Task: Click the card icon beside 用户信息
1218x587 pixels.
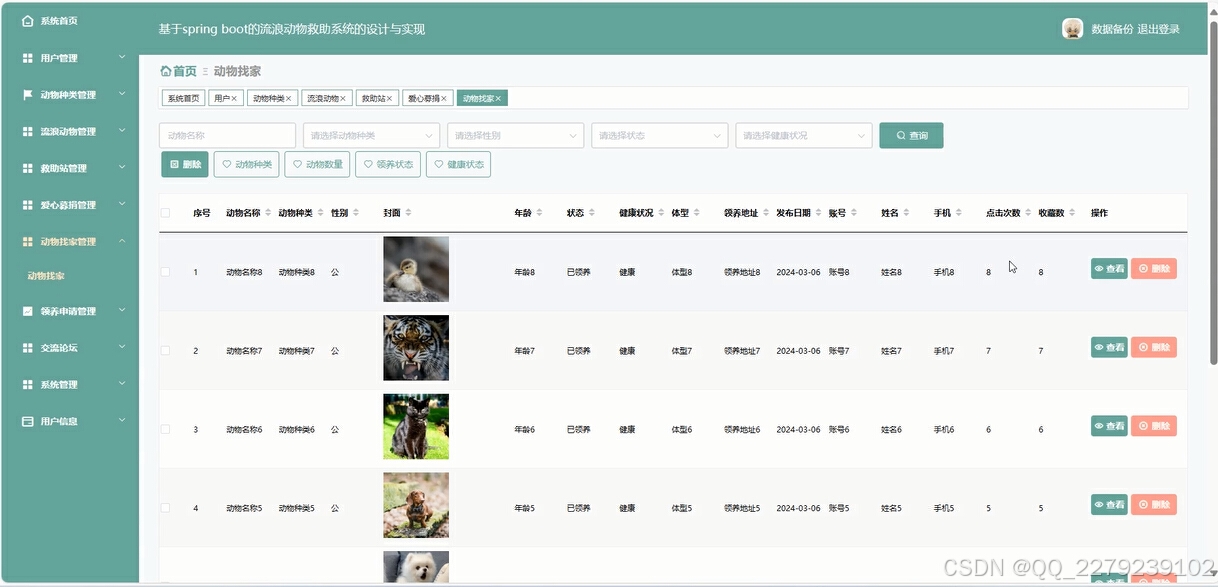Action: pos(28,421)
